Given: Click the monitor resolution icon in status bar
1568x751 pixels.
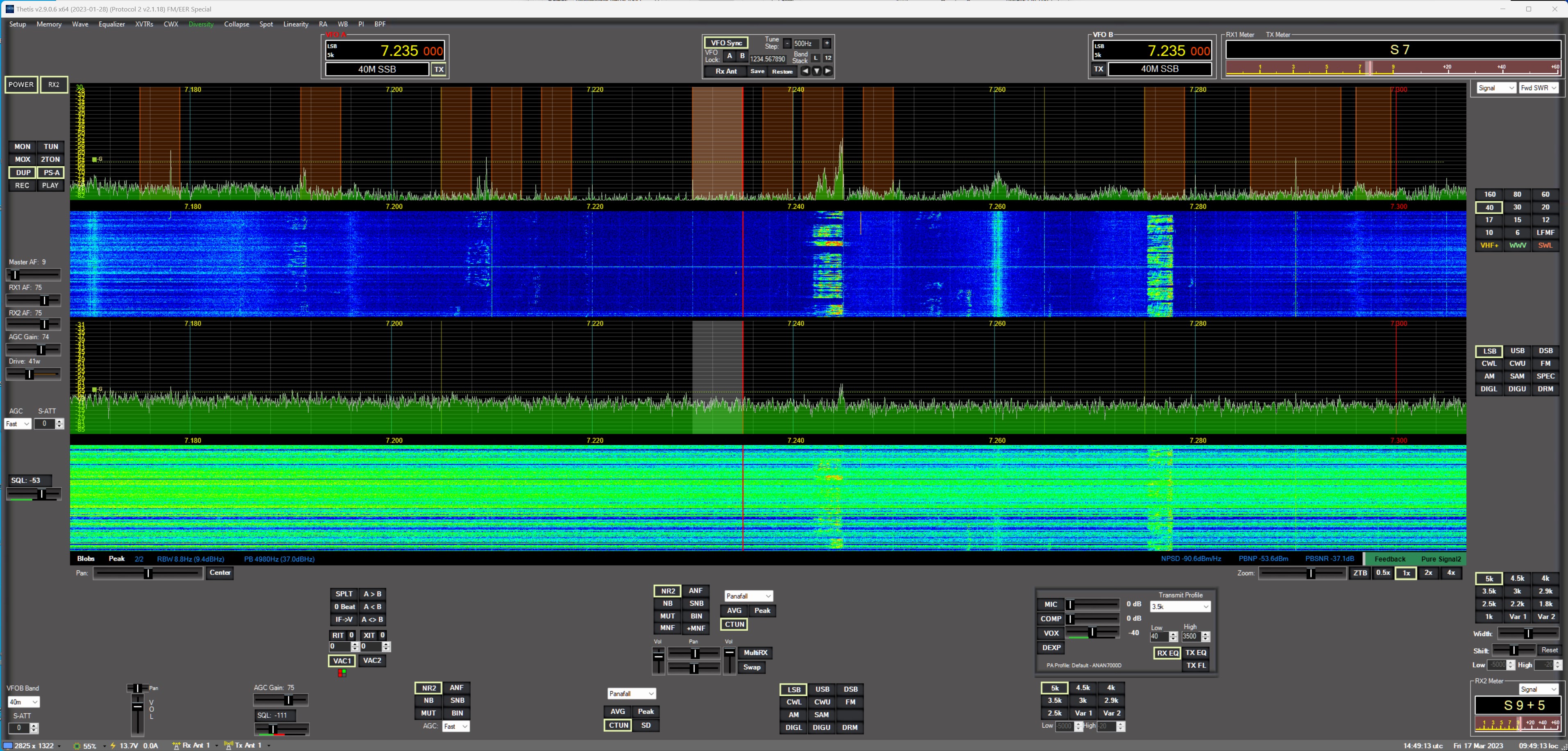Looking at the screenshot, I should (8, 746).
